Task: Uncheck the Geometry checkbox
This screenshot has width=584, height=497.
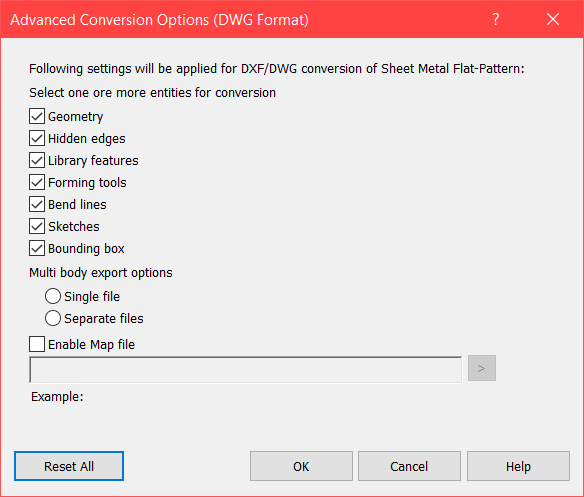Action: (x=37, y=116)
